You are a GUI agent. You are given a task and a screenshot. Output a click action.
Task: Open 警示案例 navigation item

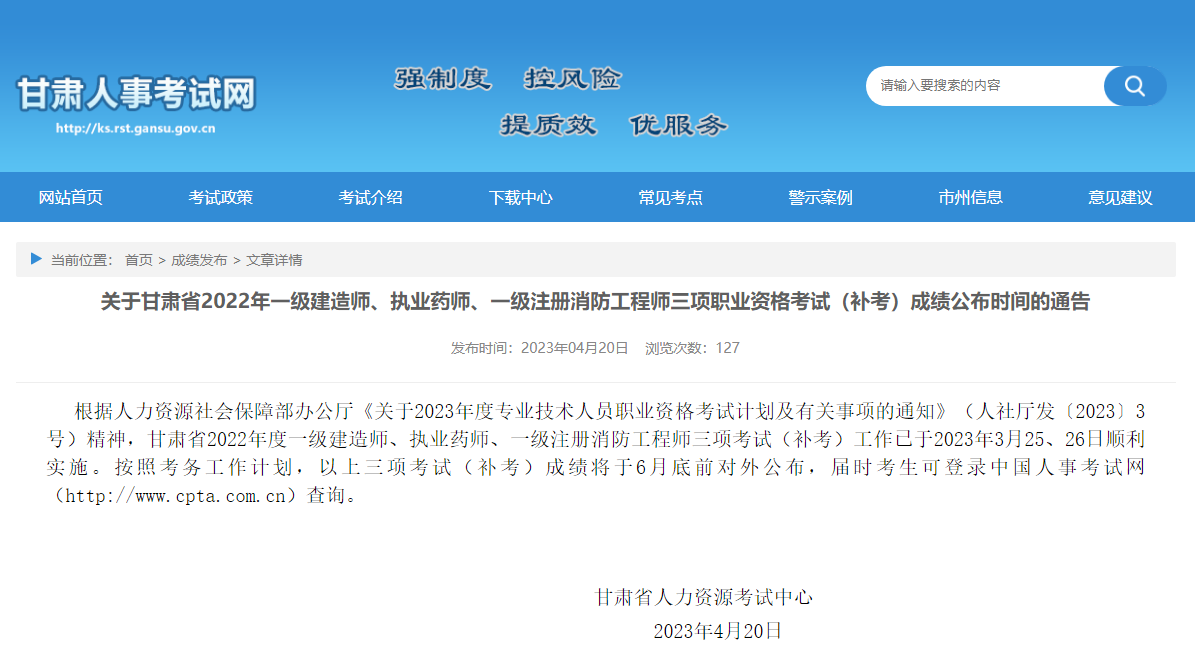[820, 197]
